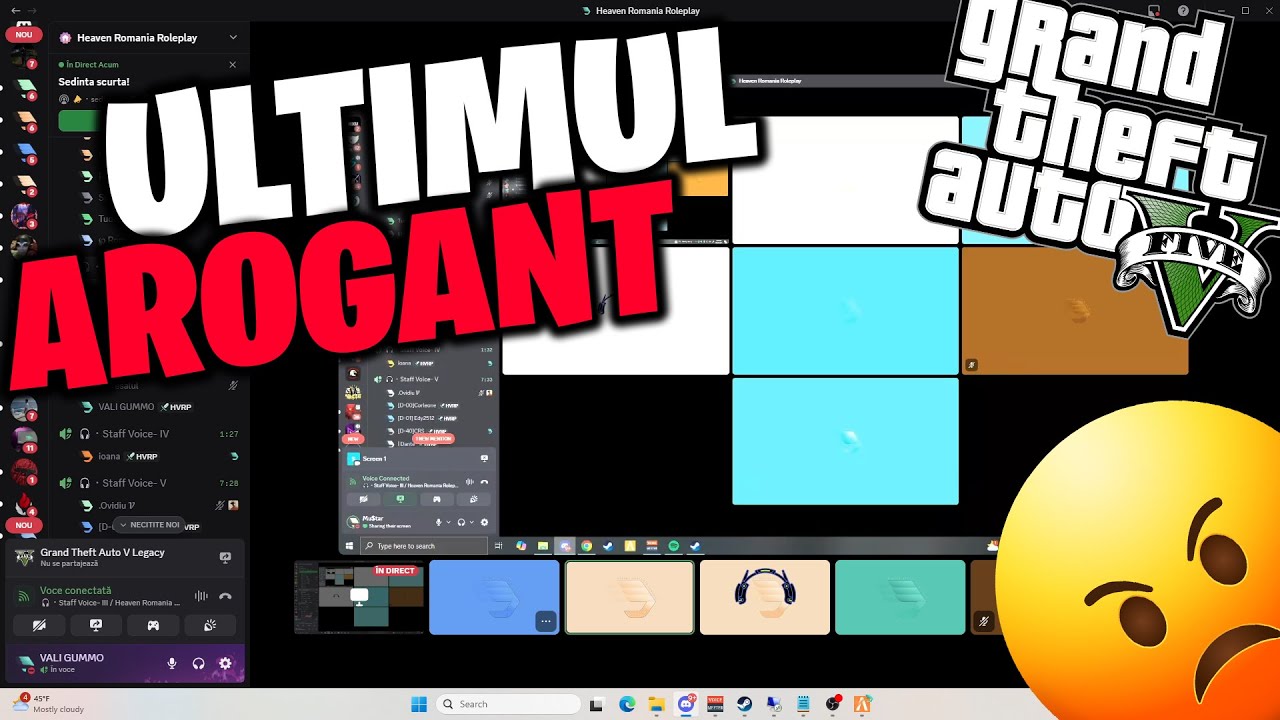
Task: Turn on camera in the voice panel
Action: click(x=39, y=625)
